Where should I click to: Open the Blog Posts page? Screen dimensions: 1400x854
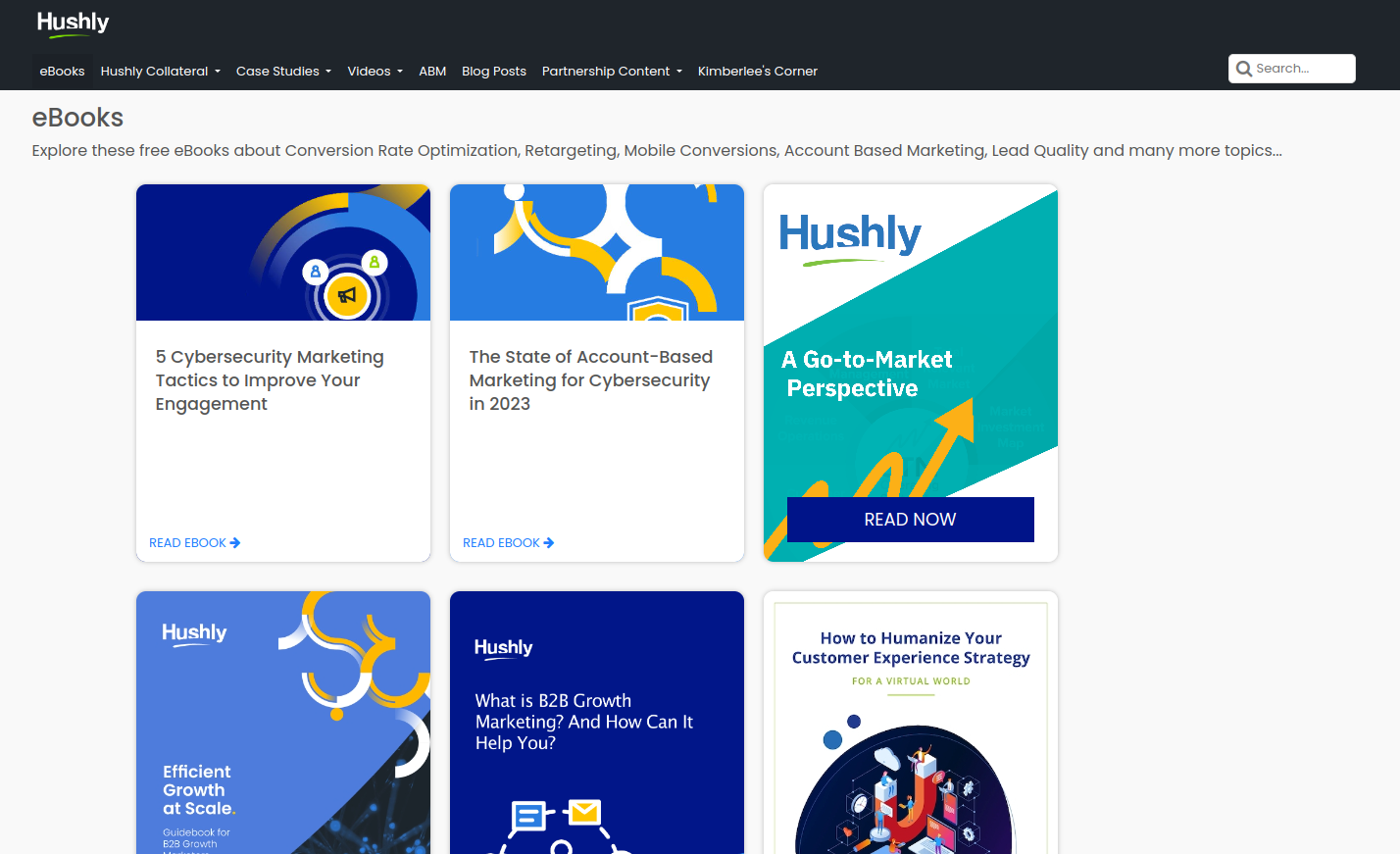(x=494, y=71)
